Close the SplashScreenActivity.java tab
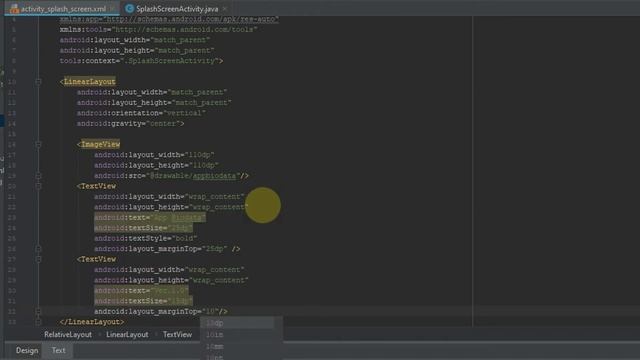640x360 pixels. (x=225, y=9)
